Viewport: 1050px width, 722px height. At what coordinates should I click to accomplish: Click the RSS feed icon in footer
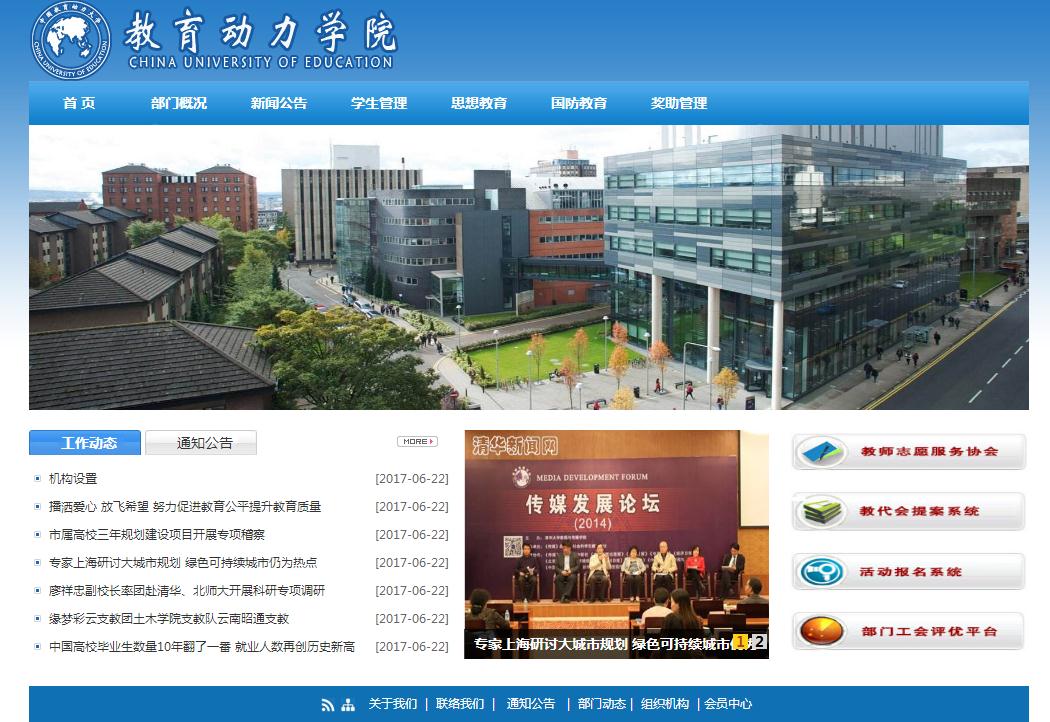click(327, 705)
